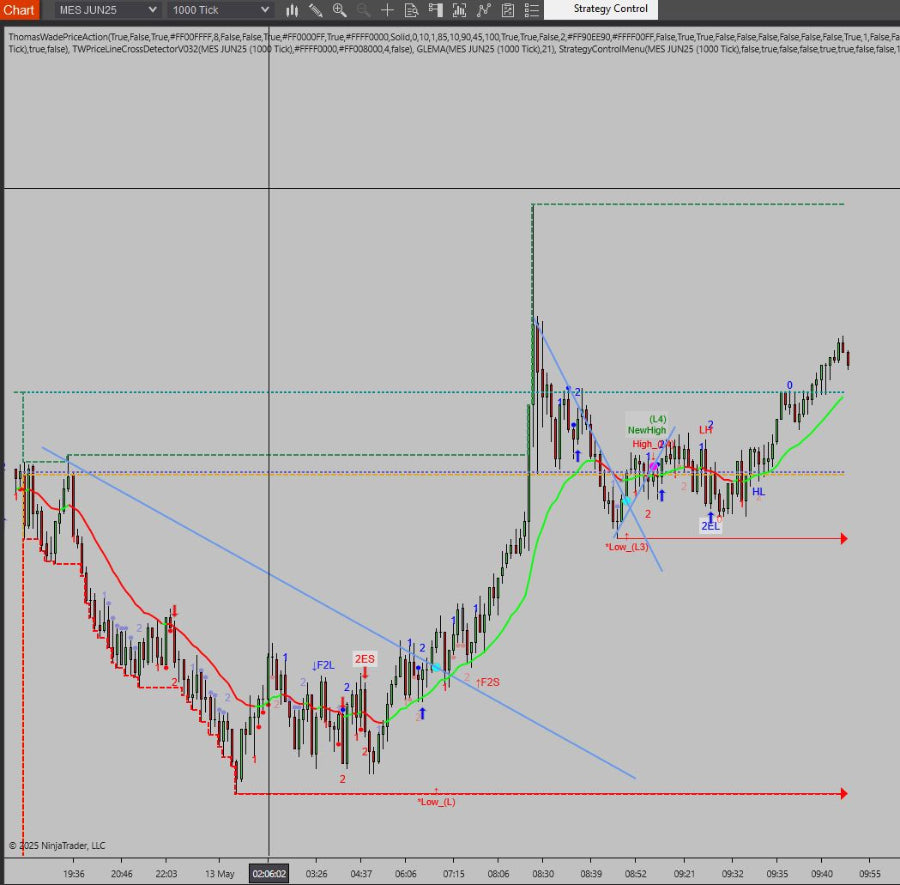Image resolution: width=900 pixels, height=885 pixels.
Task: Show the Data Box icon
Action: [x=412, y=10]
